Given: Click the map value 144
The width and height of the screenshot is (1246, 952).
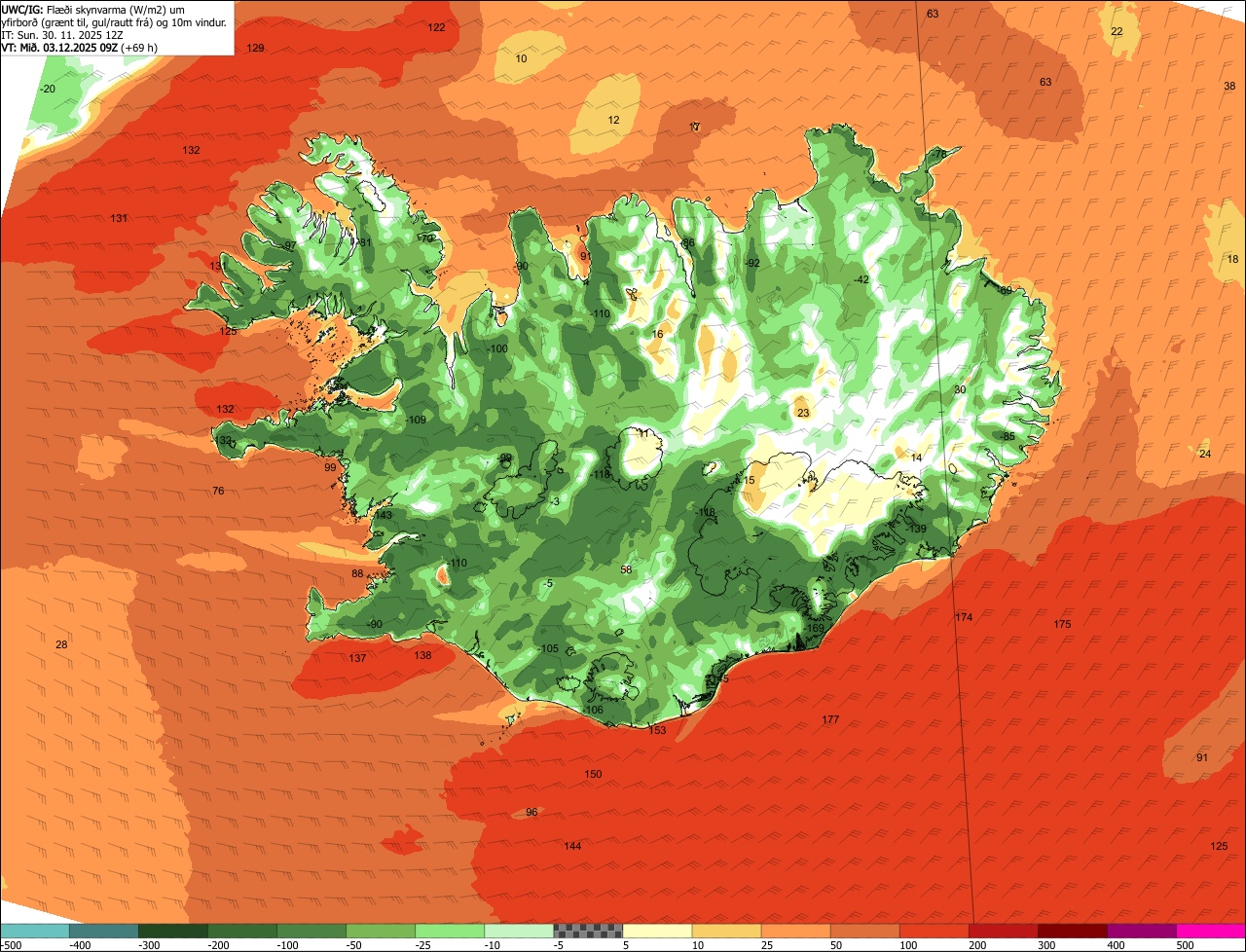Looking at the screenshot, I should click(572, 846).
